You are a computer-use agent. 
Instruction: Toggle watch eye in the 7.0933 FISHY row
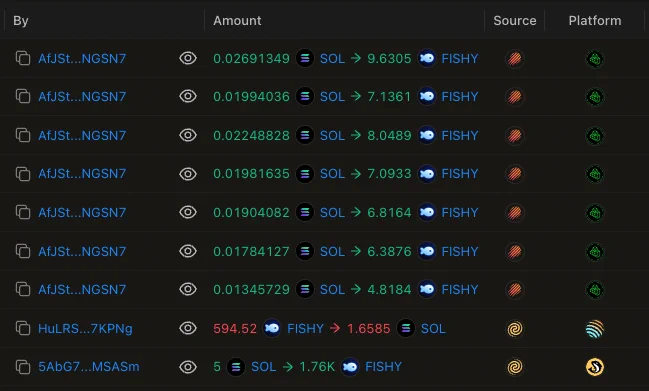188,174
